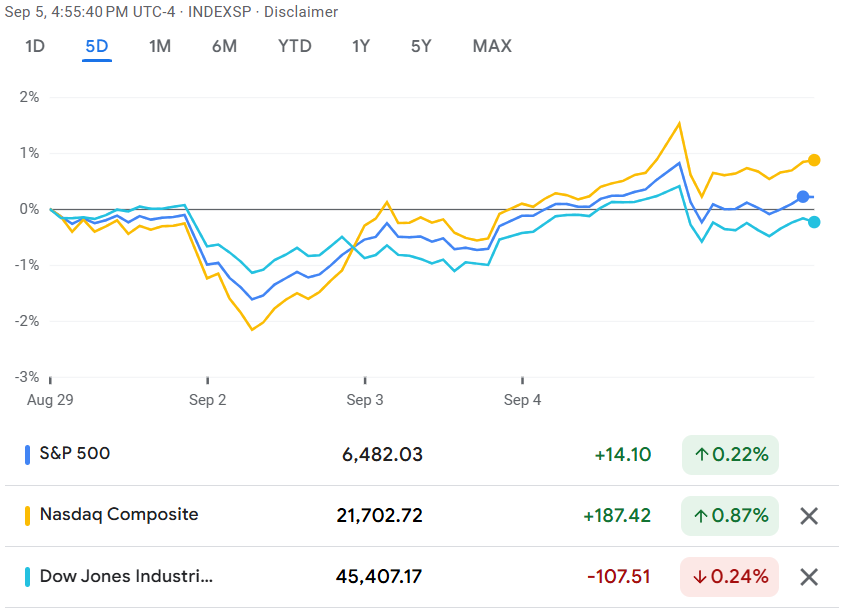View the 5Y time range
This screenshot has height=608, width=856.
421,46
